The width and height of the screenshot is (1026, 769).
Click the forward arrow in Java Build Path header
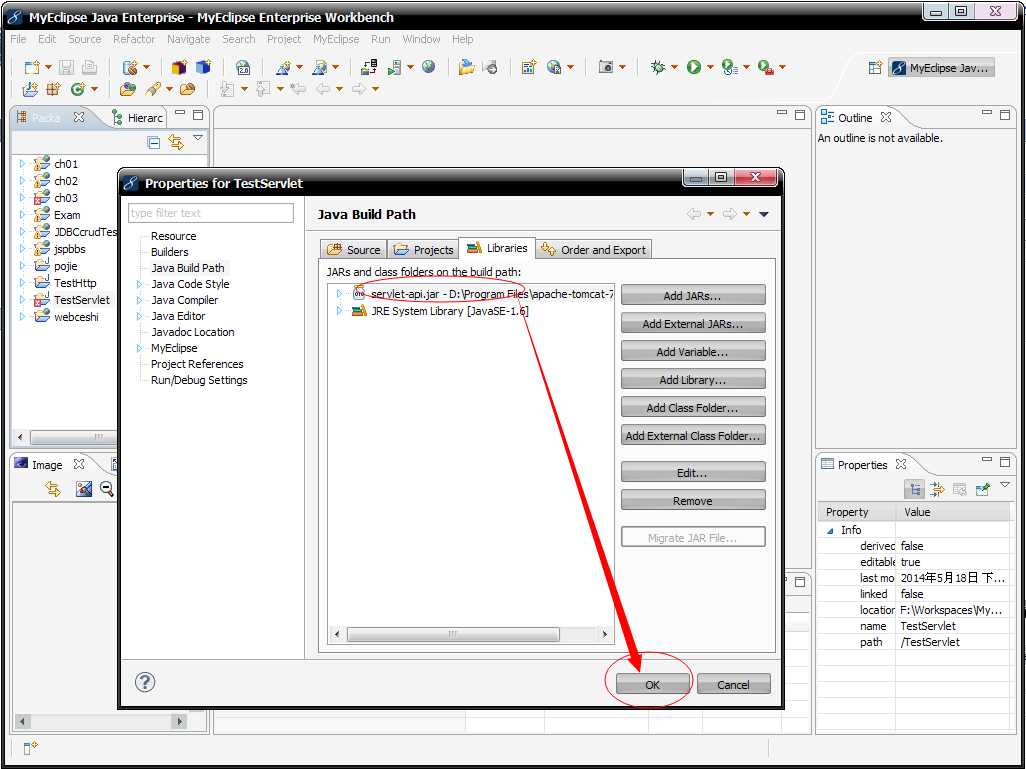[730, 214]
